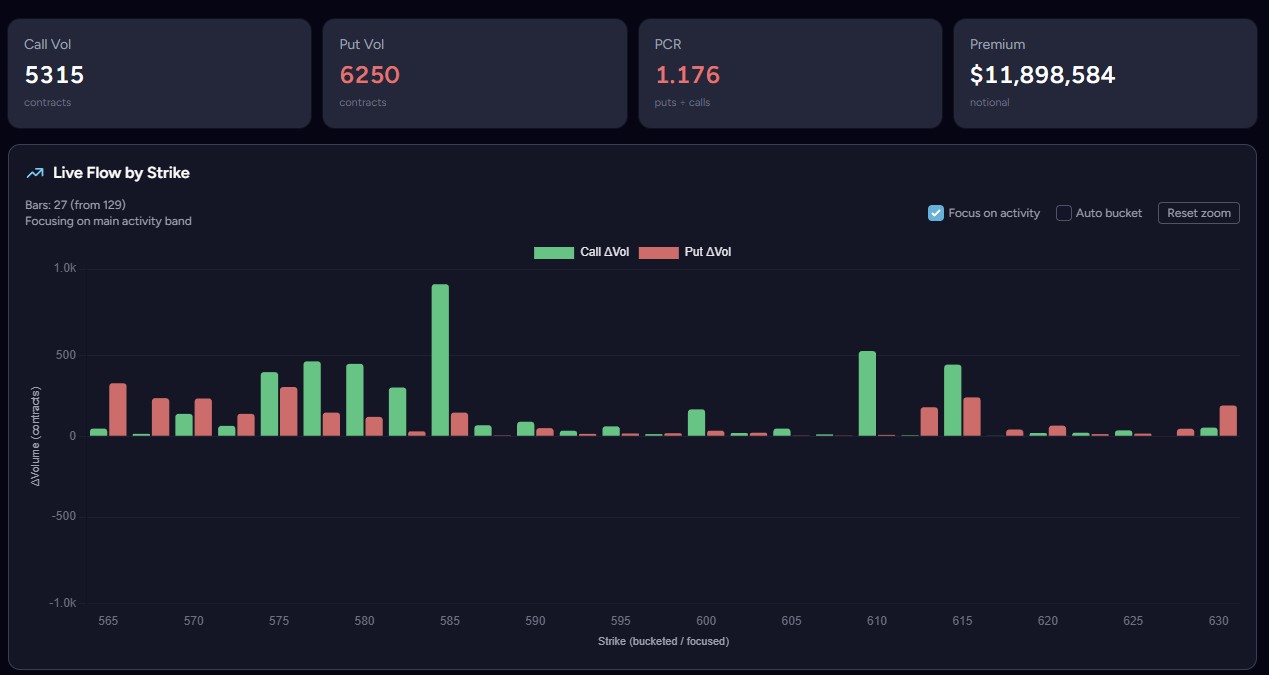Click the Put ΔVol legend label

[708, 252]
